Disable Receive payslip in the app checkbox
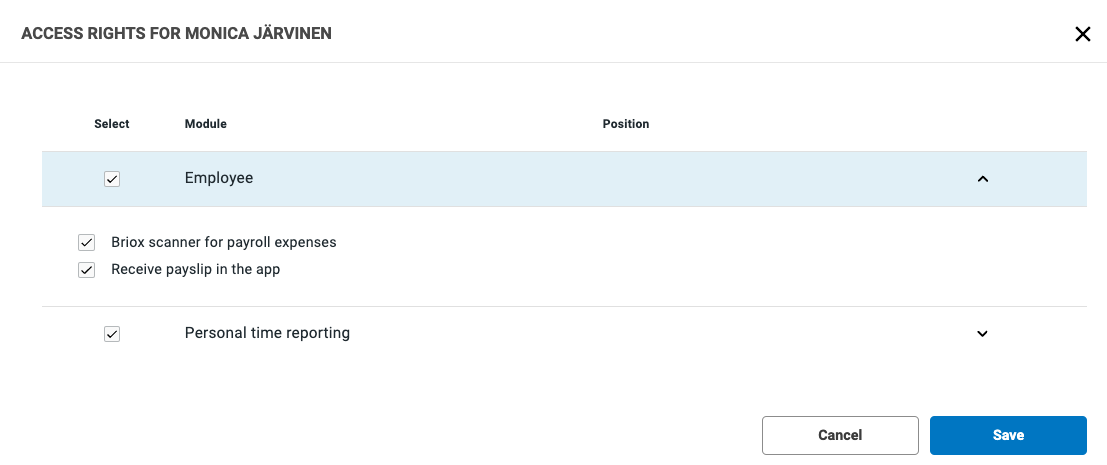The width and height of the screenshot is (1107, 465). point(87,270)
